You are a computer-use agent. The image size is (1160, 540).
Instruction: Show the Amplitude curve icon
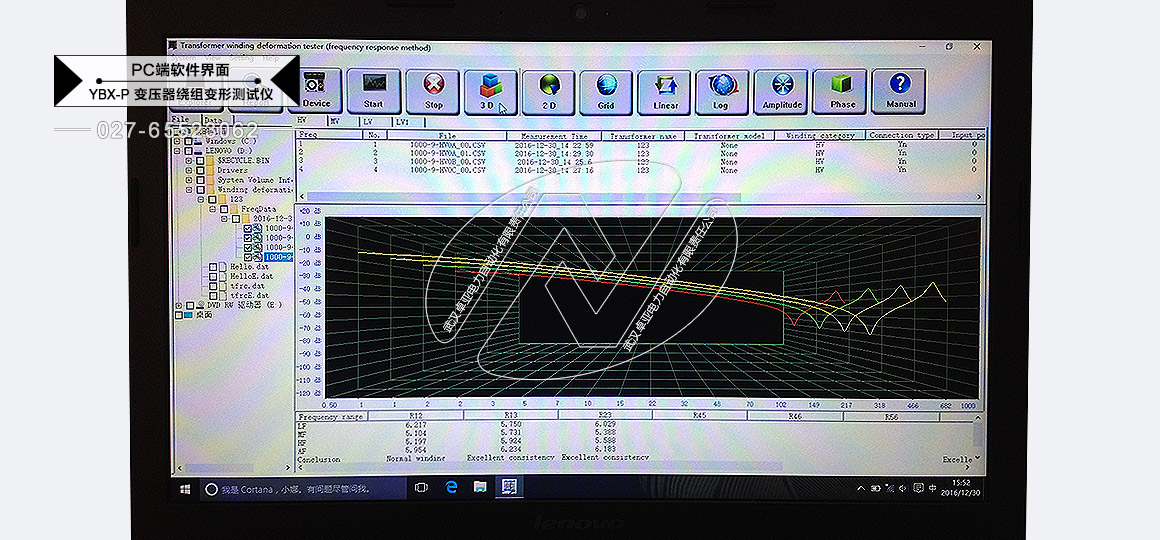782,91
